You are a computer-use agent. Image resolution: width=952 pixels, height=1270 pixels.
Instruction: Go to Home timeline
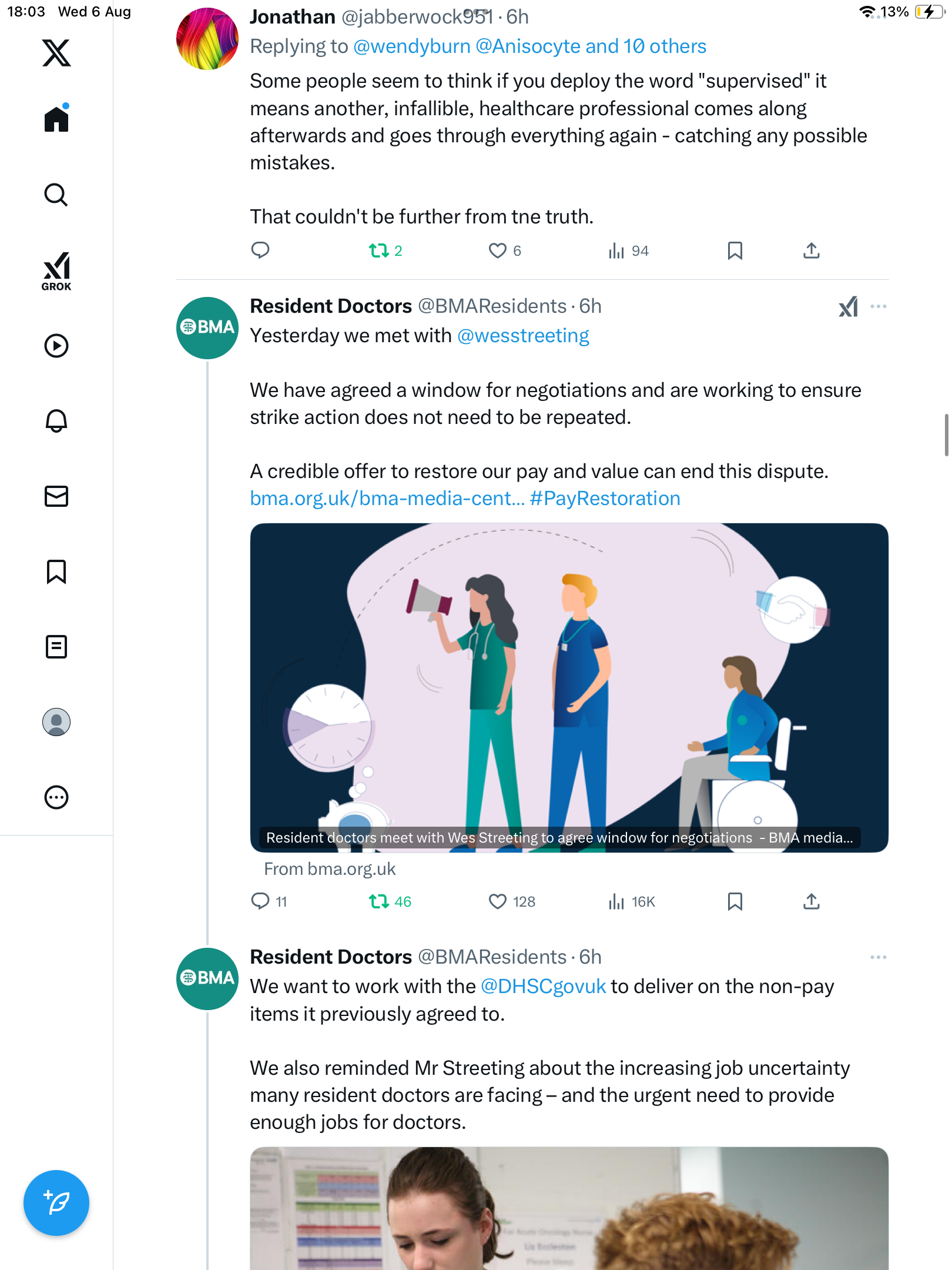[x=56, y=119]
